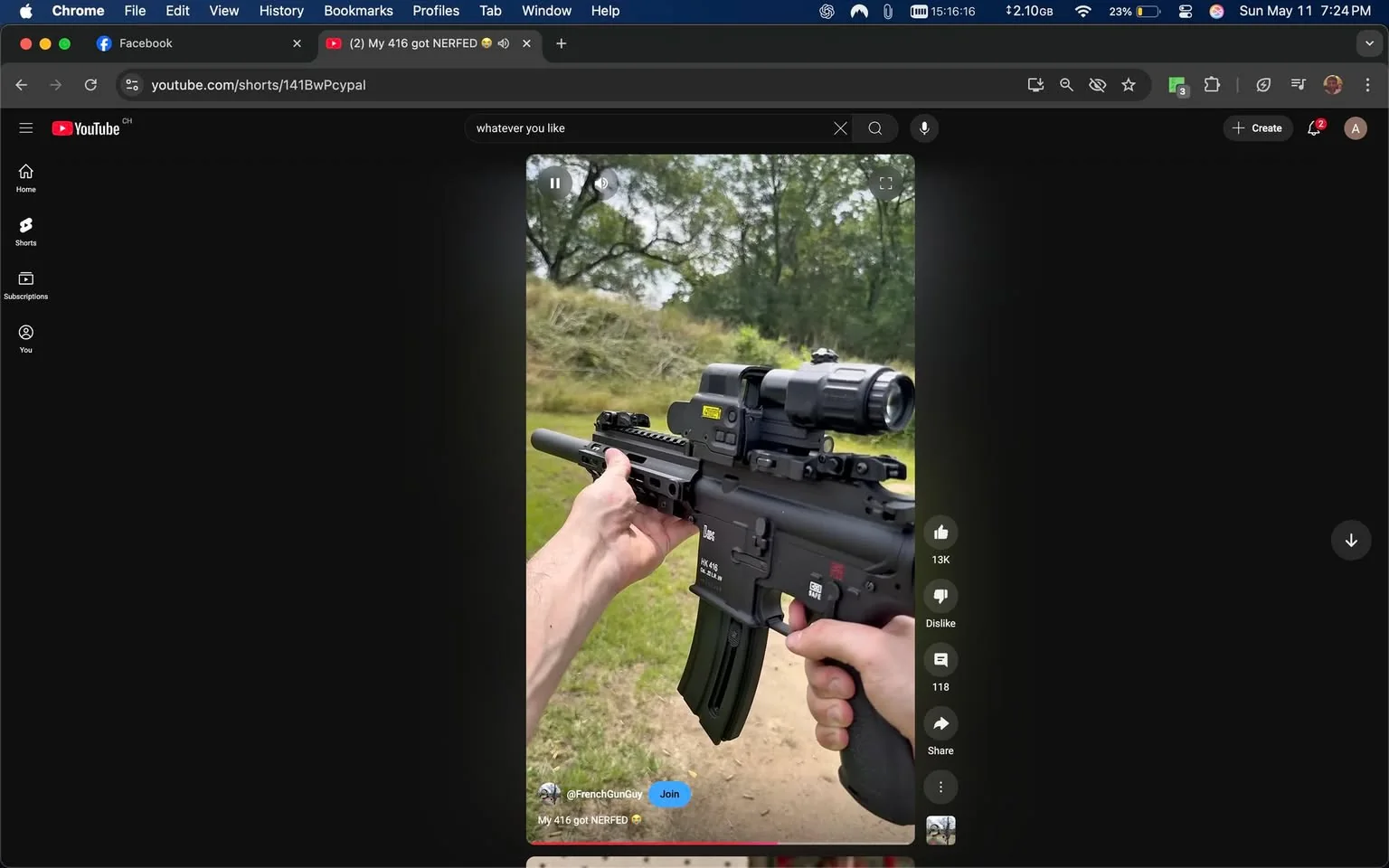
Task: Go back to previous page
Action: pos(22,85)
